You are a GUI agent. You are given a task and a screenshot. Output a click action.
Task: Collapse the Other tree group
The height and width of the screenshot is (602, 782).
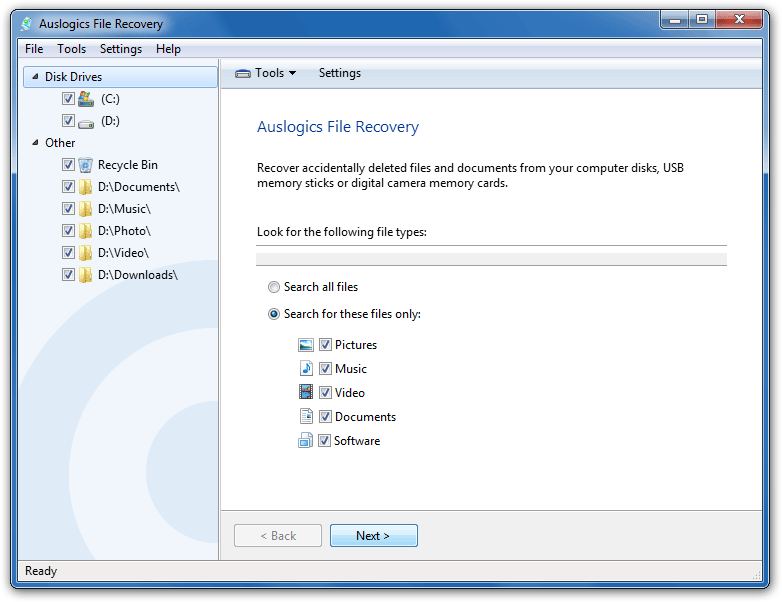[x=35, y=143]
